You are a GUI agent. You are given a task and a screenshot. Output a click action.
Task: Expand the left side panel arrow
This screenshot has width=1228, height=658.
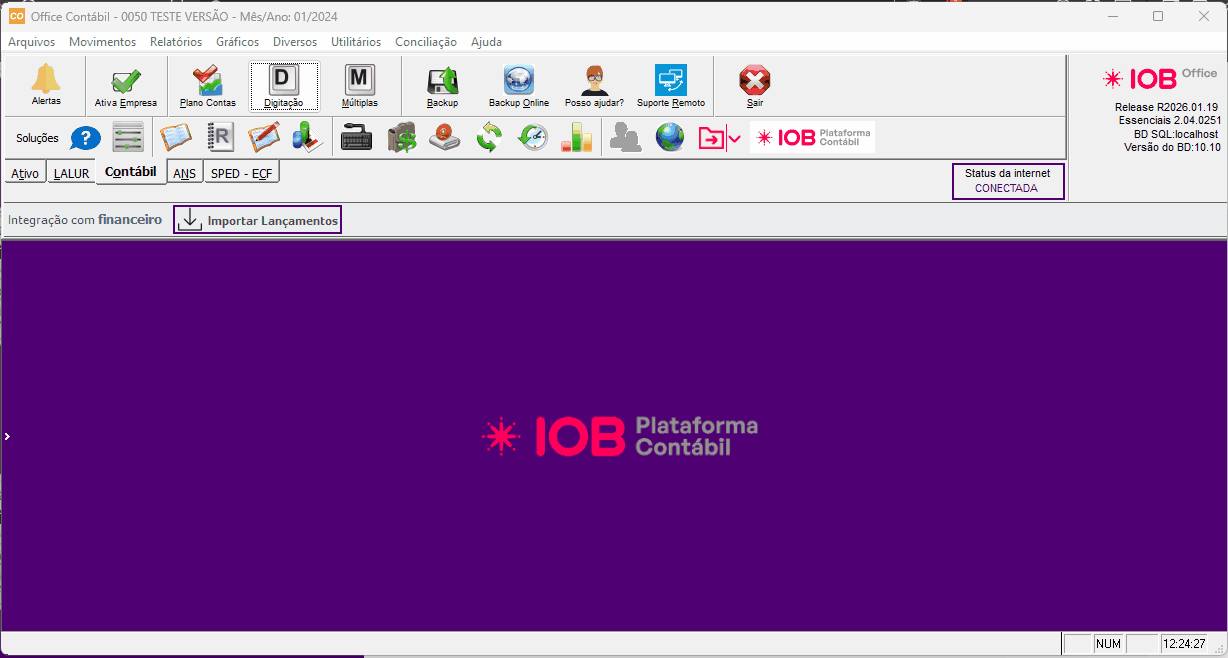pyautogui.click(x=6, y=436)
